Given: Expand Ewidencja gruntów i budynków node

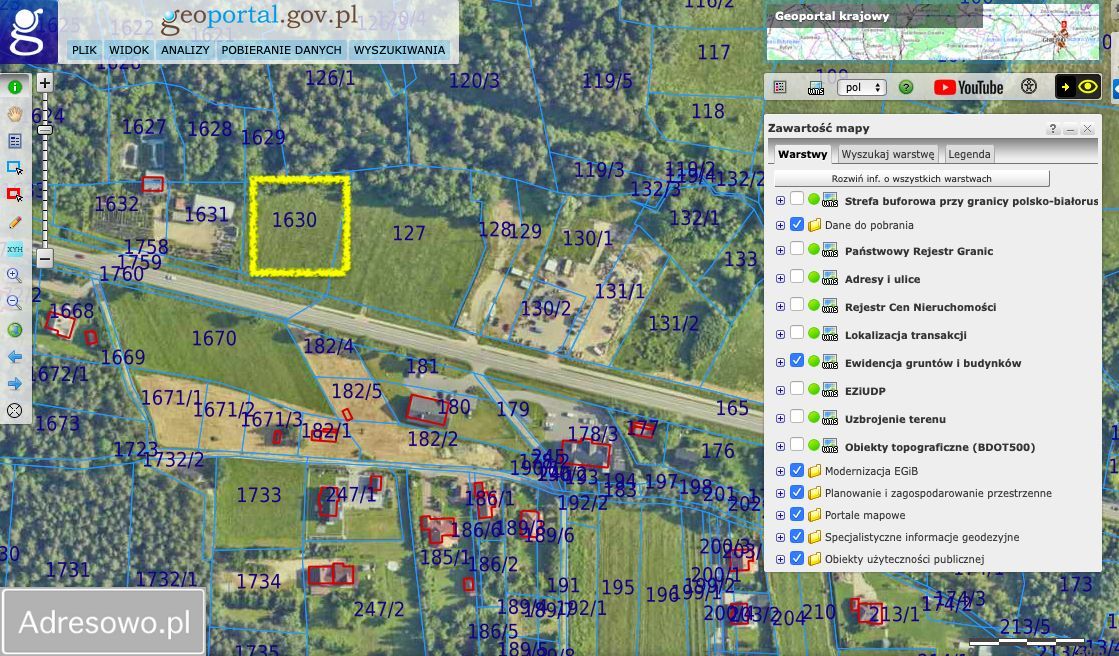Looking at the screenshot, I should pyautogui.click(x=780, y=363).
